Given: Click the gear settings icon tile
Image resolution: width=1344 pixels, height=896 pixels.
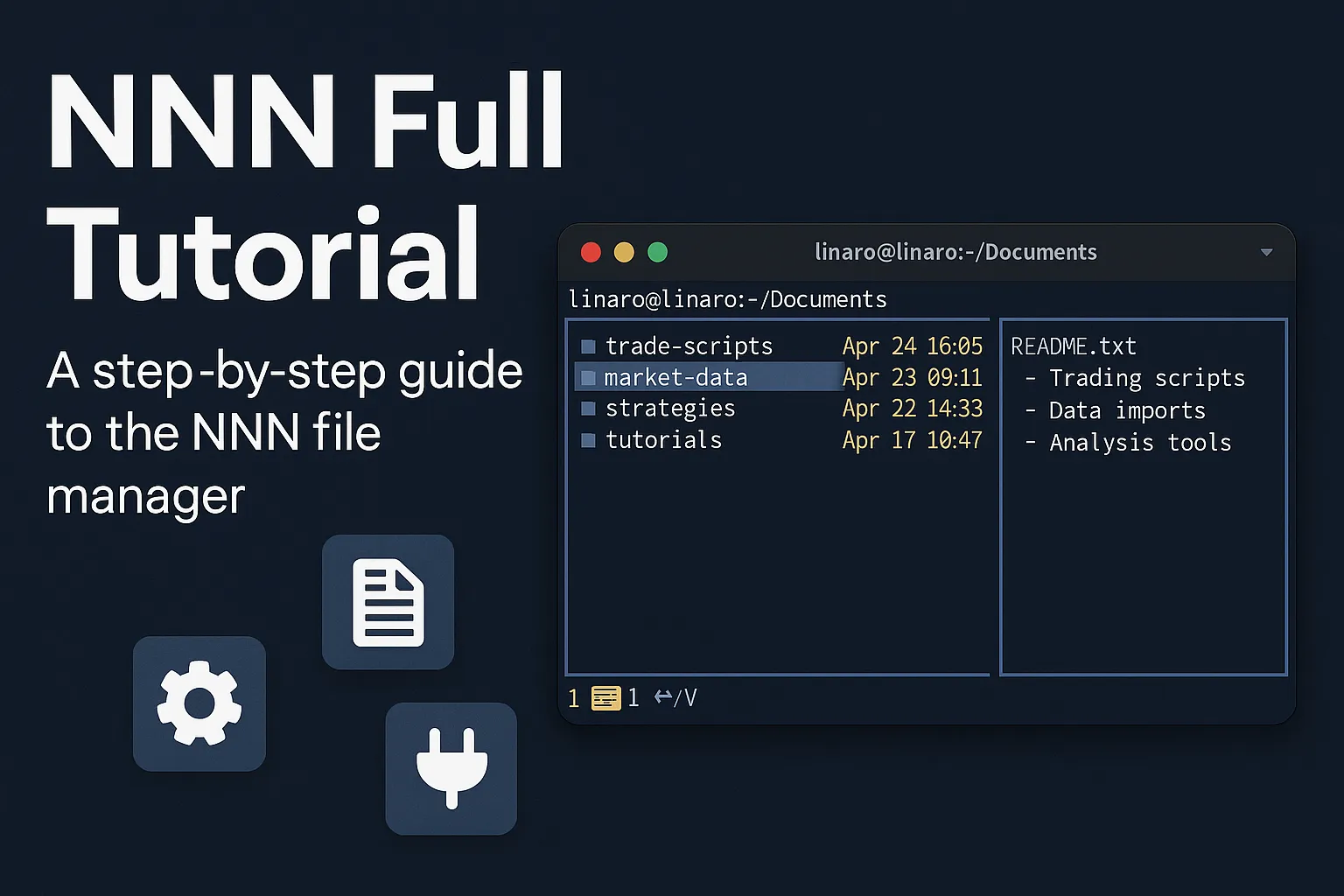Looking at the screenshot, I should (199, 703).
